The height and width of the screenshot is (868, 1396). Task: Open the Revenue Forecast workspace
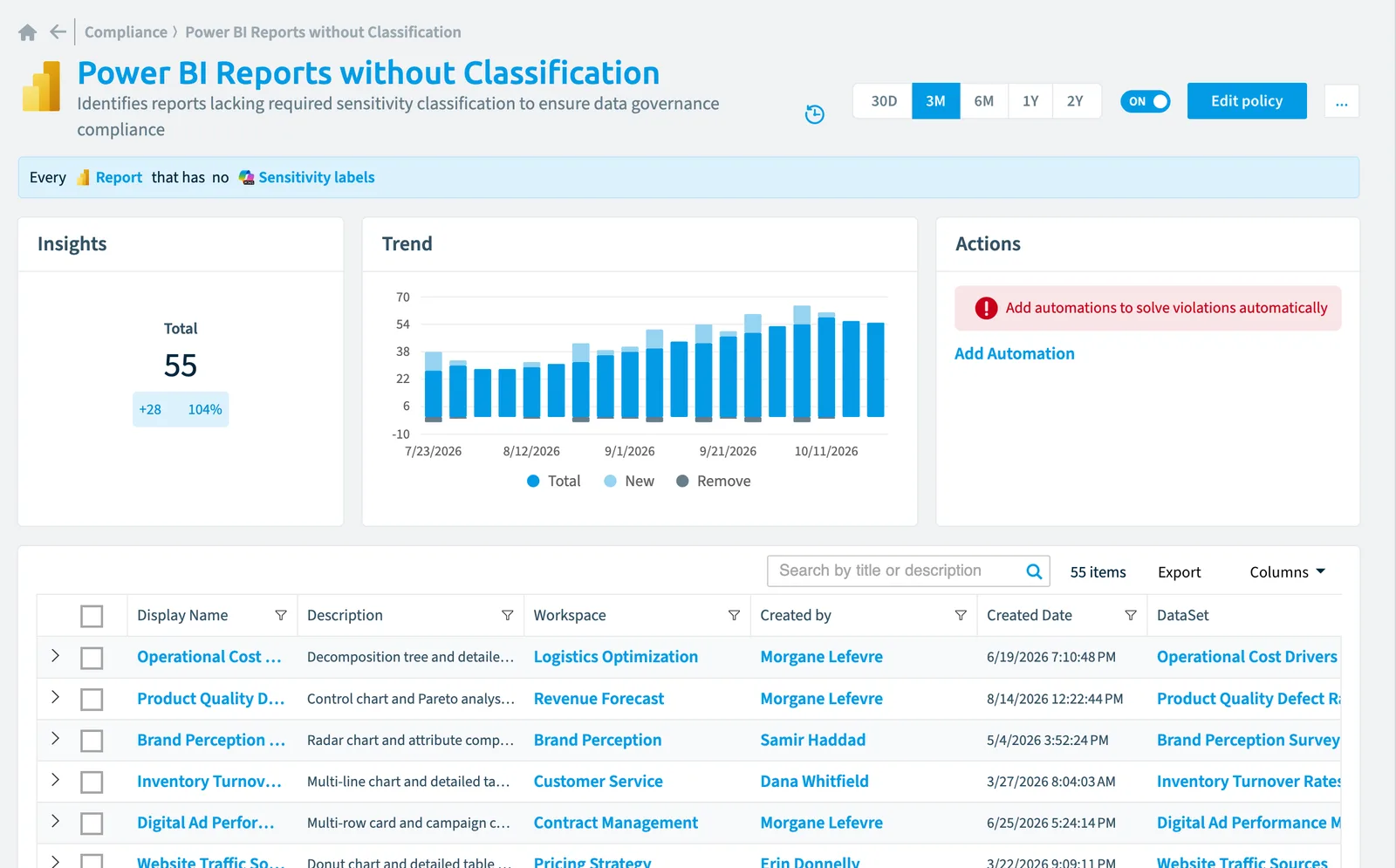coord(599,700)
